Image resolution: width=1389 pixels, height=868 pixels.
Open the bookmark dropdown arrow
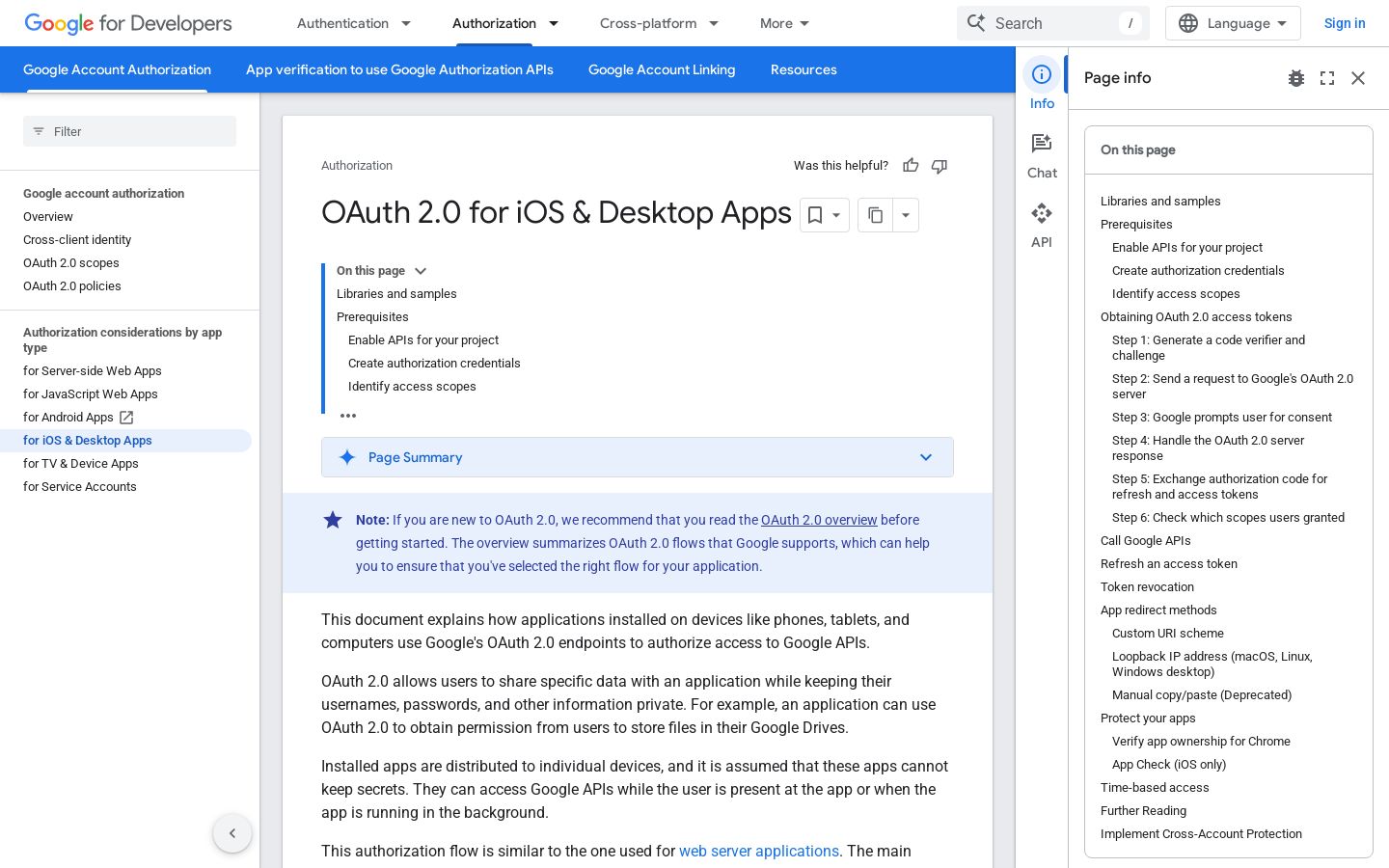click(x=836, y=215)
